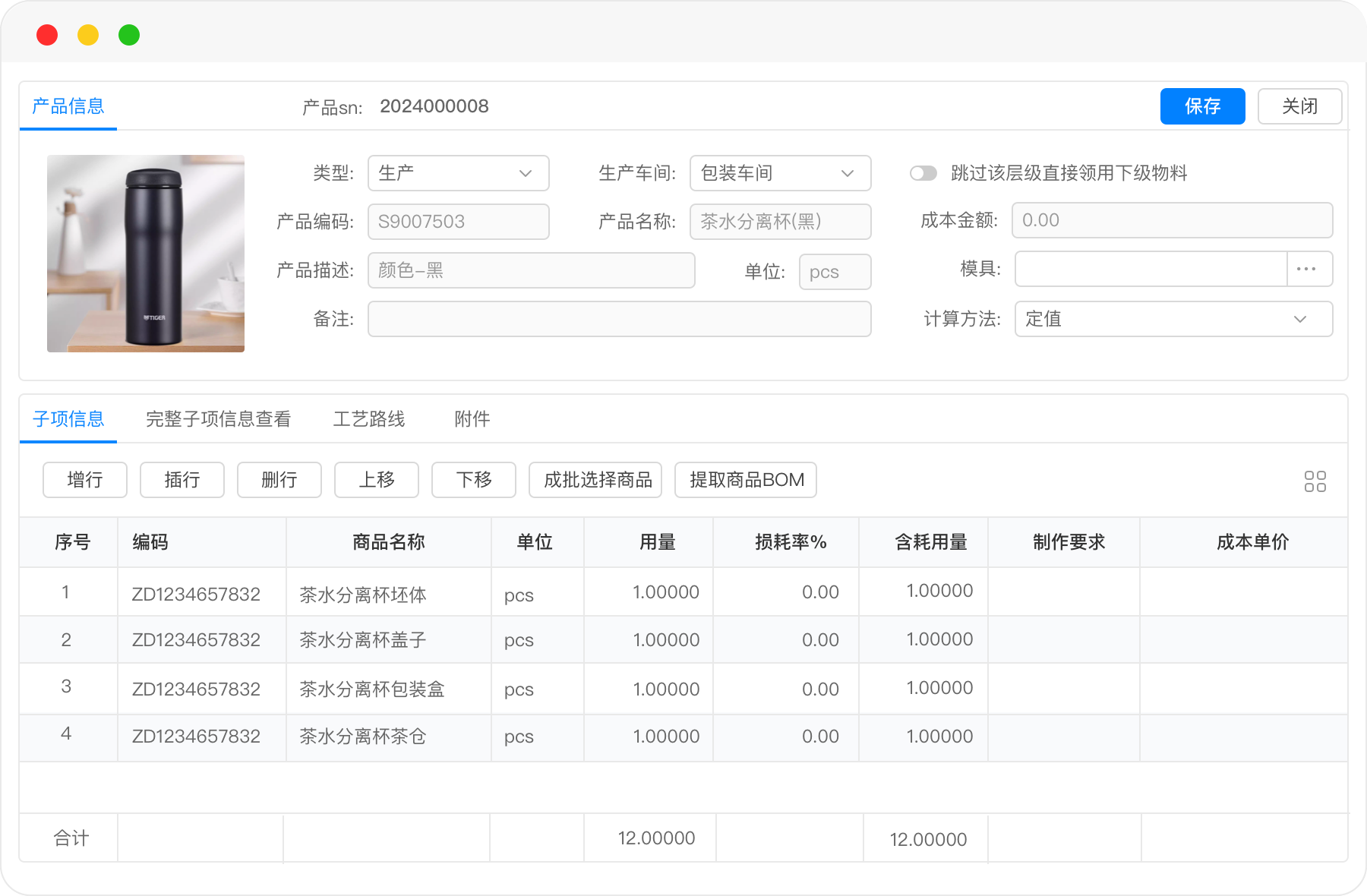Switch to 子项信息 tab

pyautogui.click(x=68, y=419)
